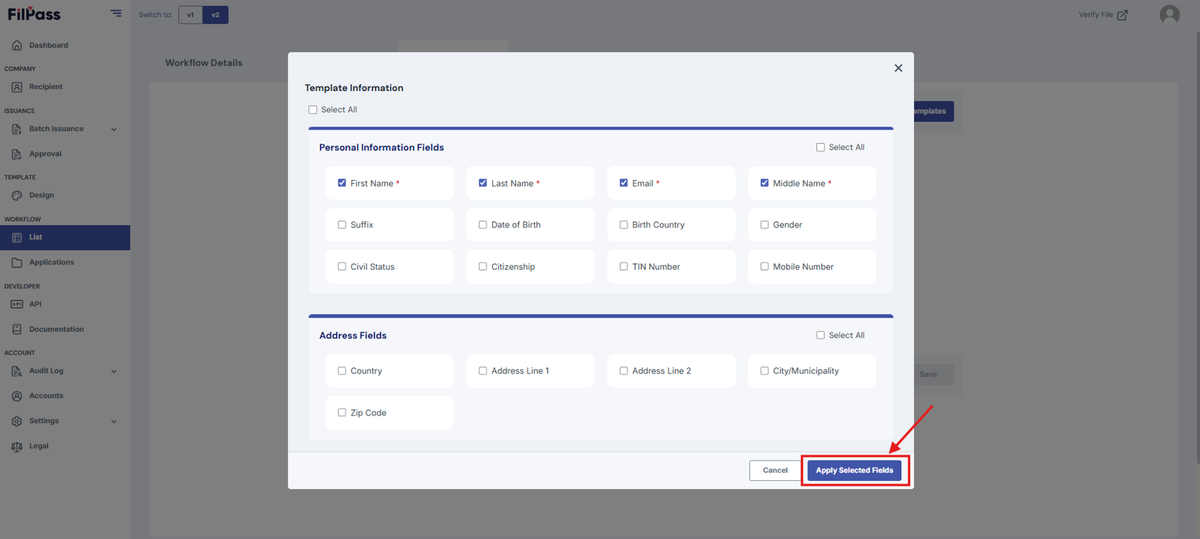This screenshot has width=1200, height=539.
Task: Check the TIN Number checkbox
Action: pyautogui.click(x=624, y=267)
